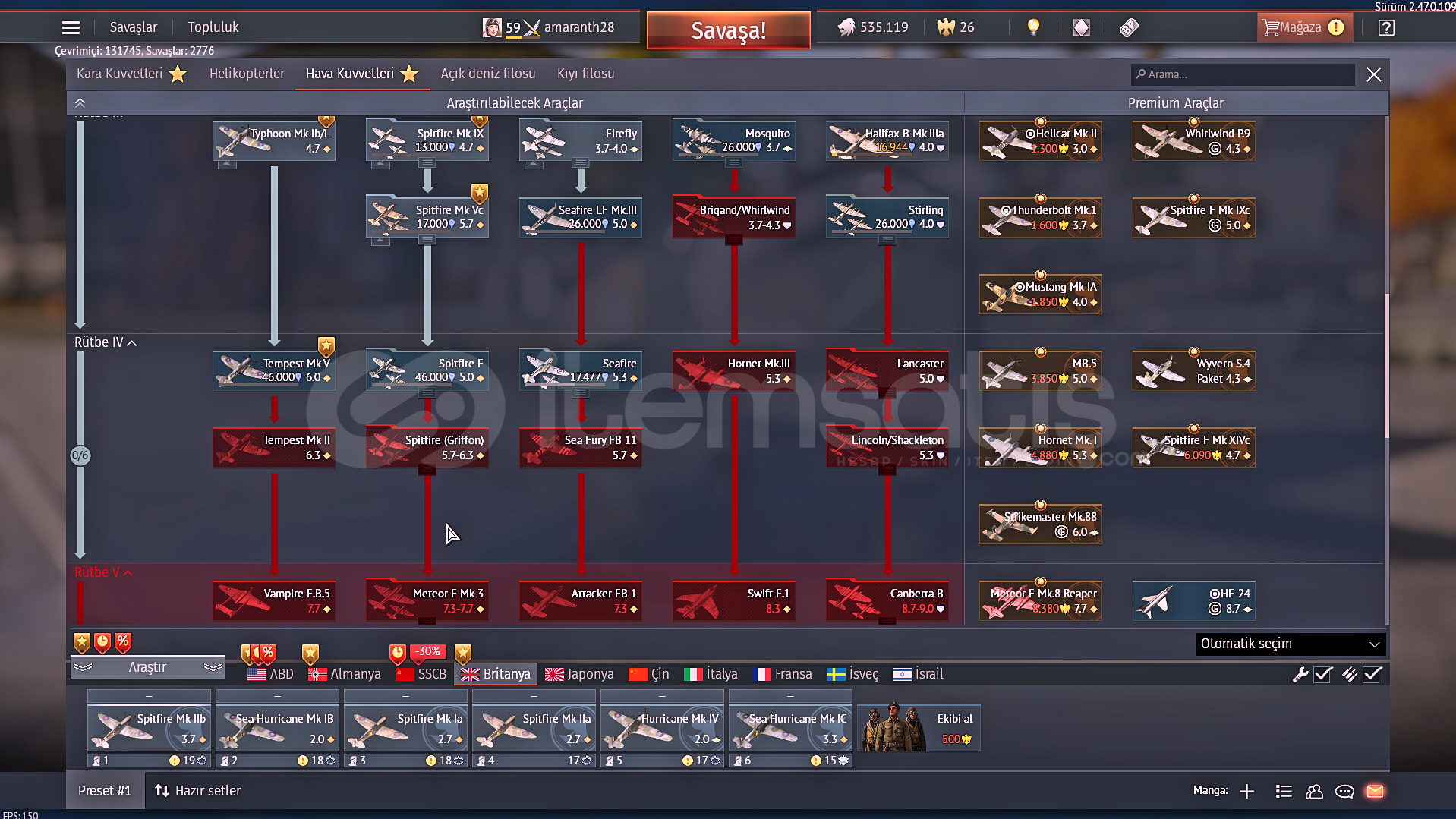Open the lightbulb hints icon

coord(1033,27)
